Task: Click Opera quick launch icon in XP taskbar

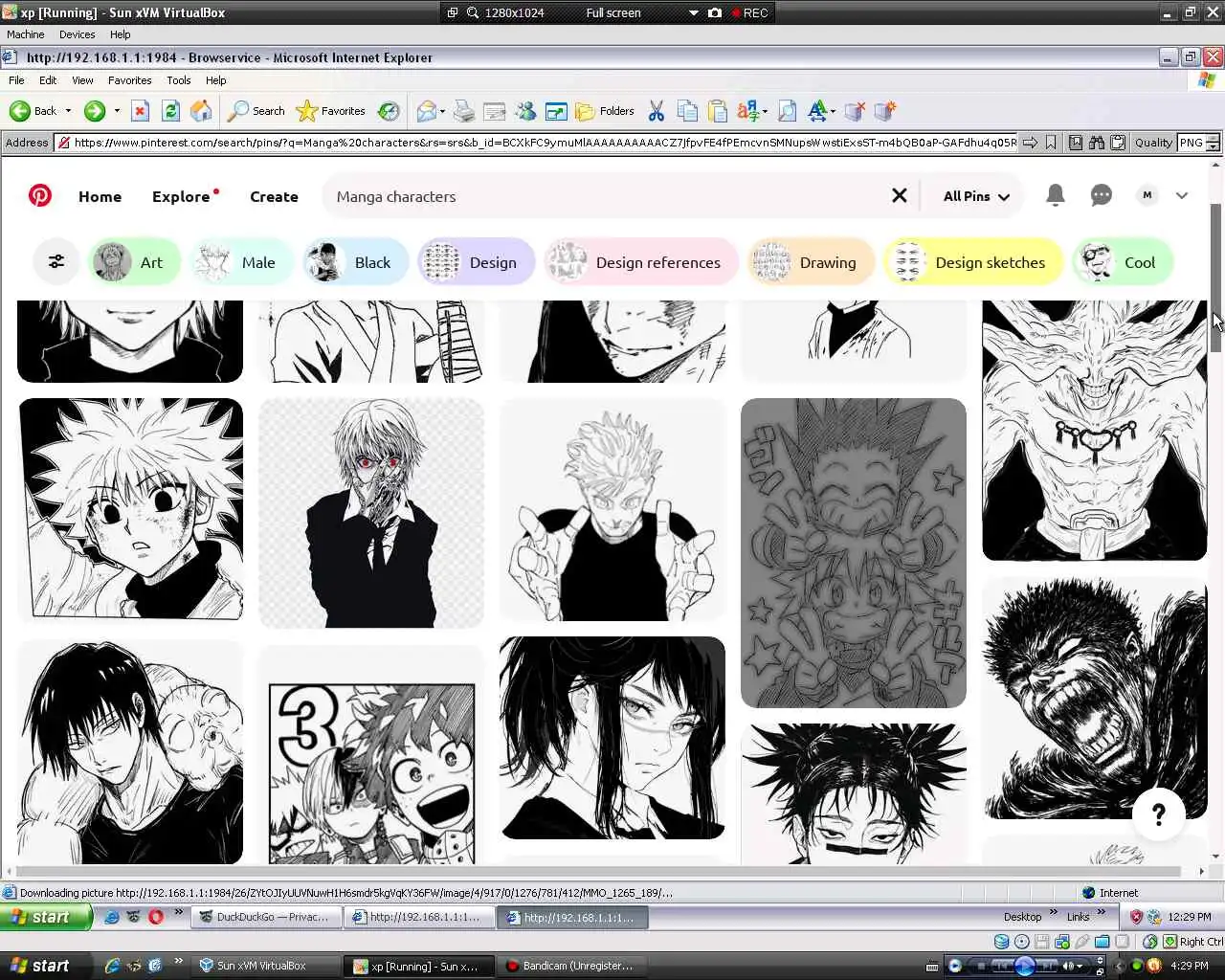Action: coord(156,917)
